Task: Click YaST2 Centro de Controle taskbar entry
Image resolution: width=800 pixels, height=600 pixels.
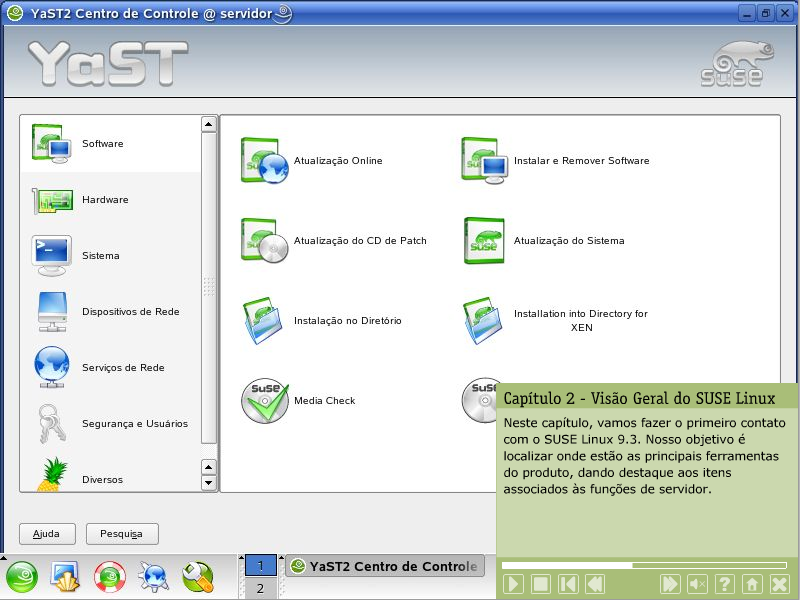Action: point(383,566)
